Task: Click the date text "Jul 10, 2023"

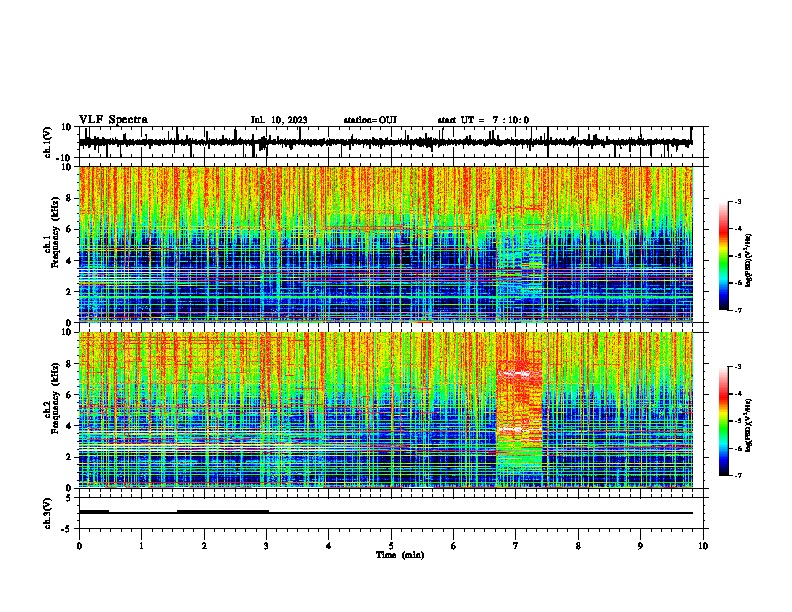Action: click(279, 120)
